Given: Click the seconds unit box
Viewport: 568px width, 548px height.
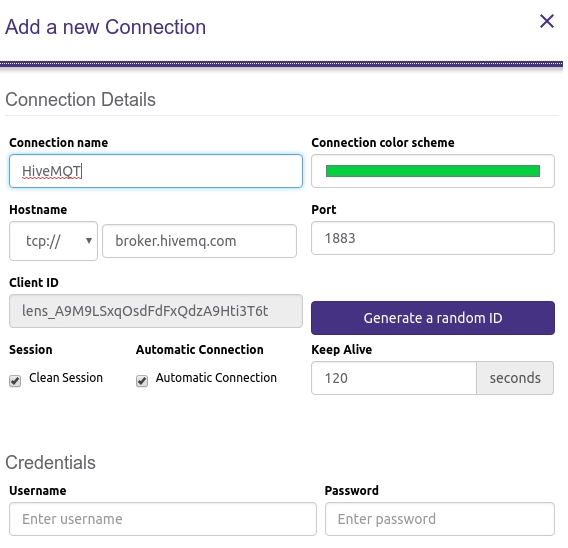Looking at the screenshot, I should tap(515, 378).
